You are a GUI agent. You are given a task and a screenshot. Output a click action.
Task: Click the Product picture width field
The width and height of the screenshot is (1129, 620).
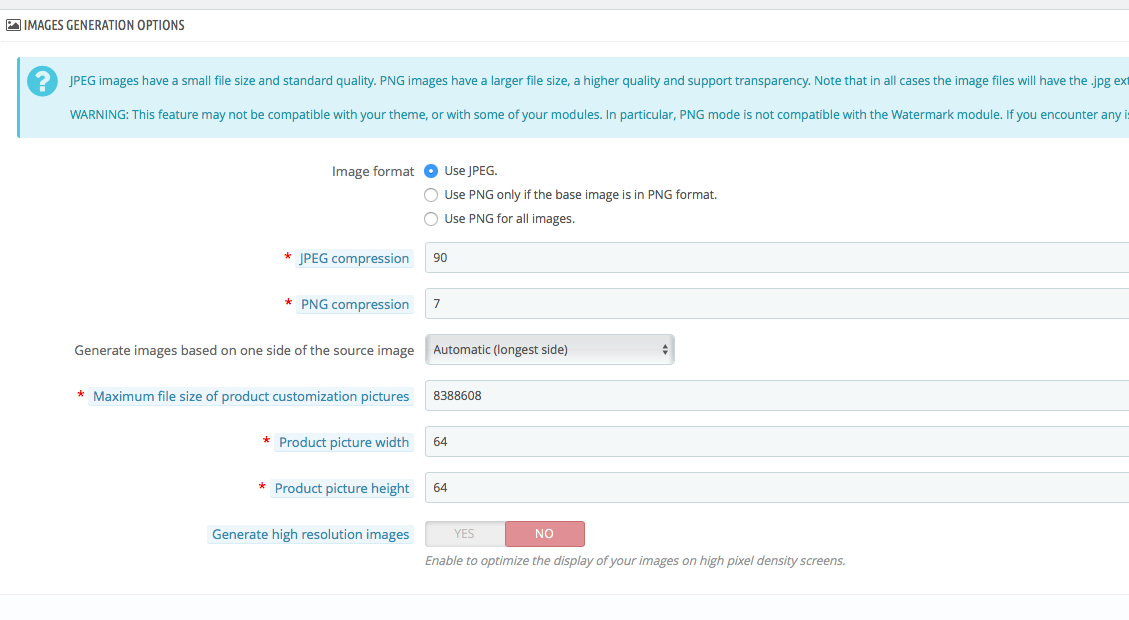click(777, 442)
